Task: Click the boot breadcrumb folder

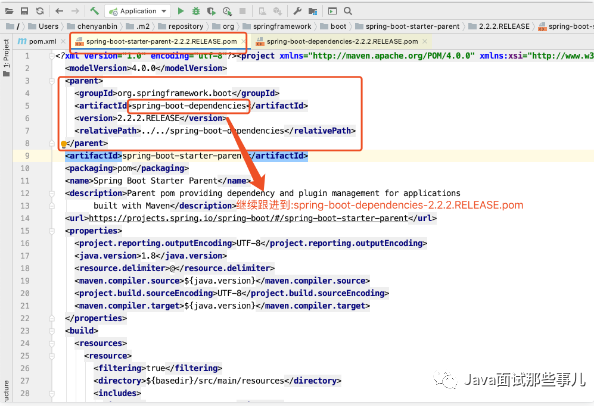Action: tap(333, 26)
